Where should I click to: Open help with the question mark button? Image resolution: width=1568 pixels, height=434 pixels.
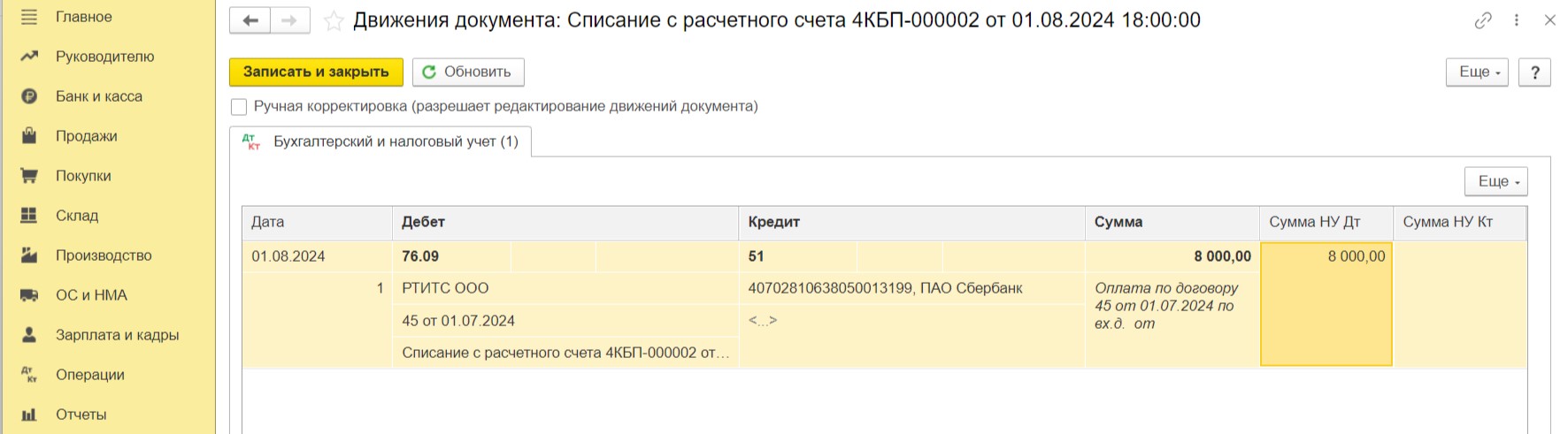1534,72
